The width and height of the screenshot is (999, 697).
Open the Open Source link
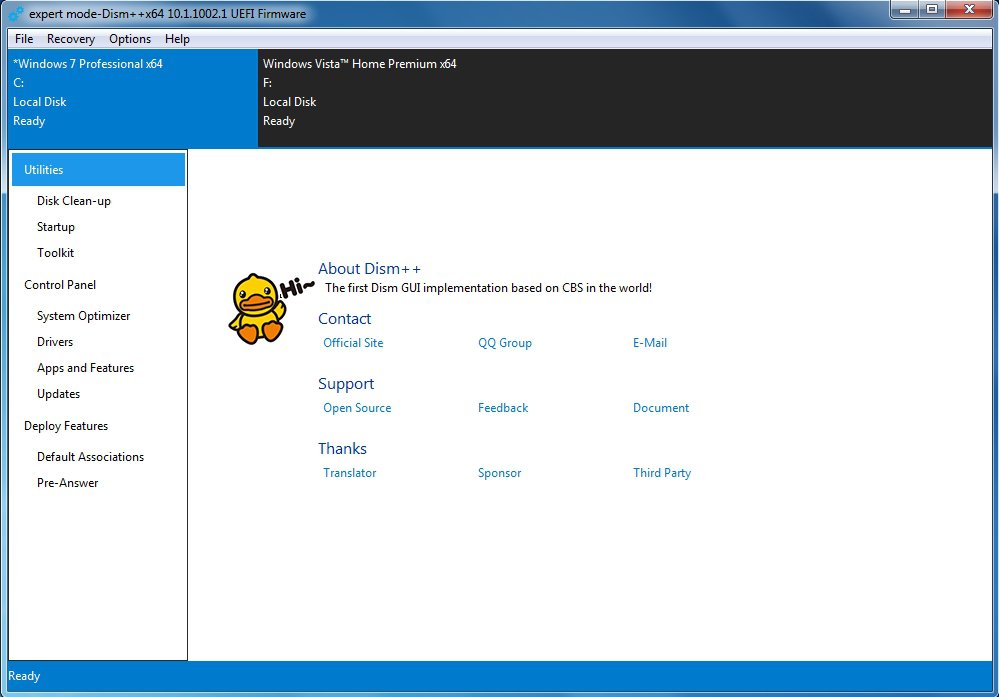357,408
